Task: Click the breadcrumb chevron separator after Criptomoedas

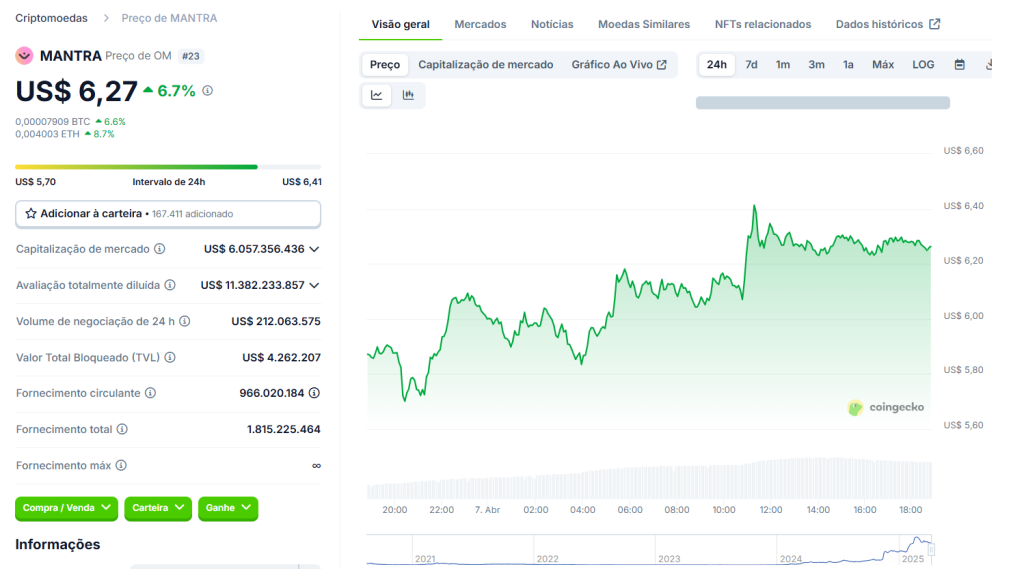Action: (106, 18)
